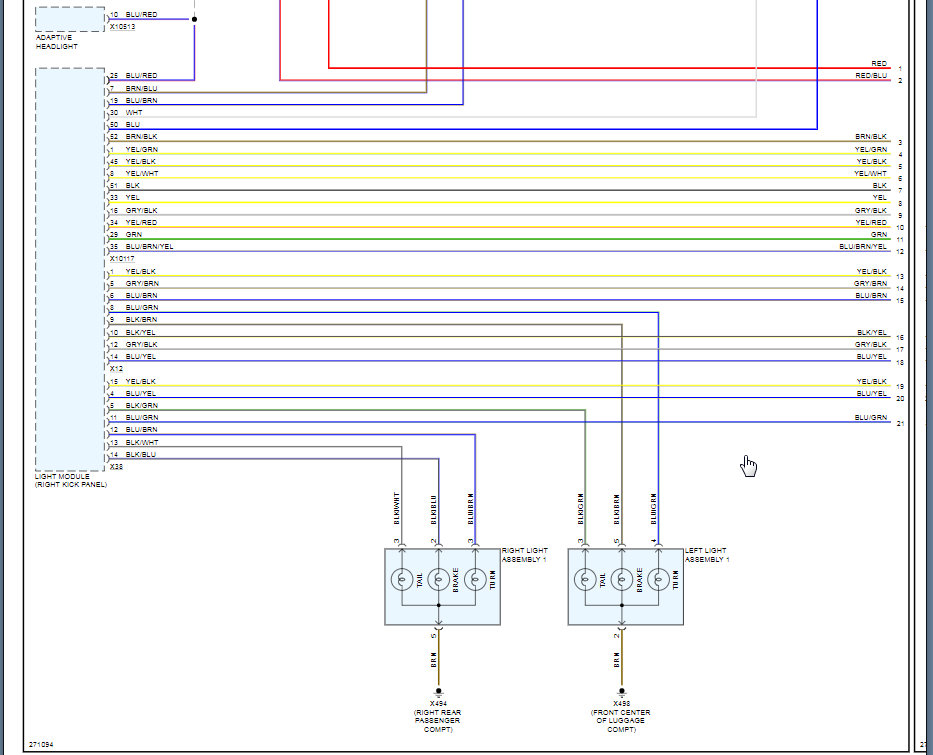Viewport: 933px width, 755px height.
Task: Click the Left Light Assembly tail lamp symbol
Action: 585,579
